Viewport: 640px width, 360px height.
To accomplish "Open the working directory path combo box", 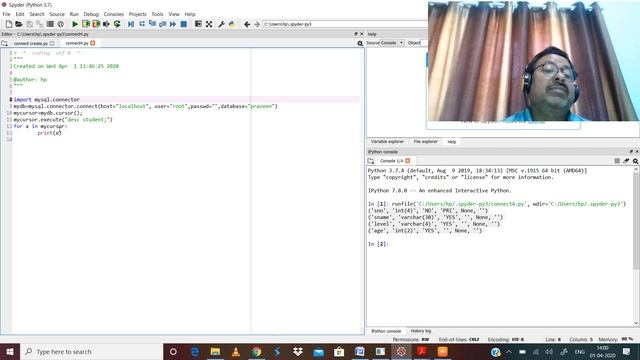I will click(x=345, y=24).
